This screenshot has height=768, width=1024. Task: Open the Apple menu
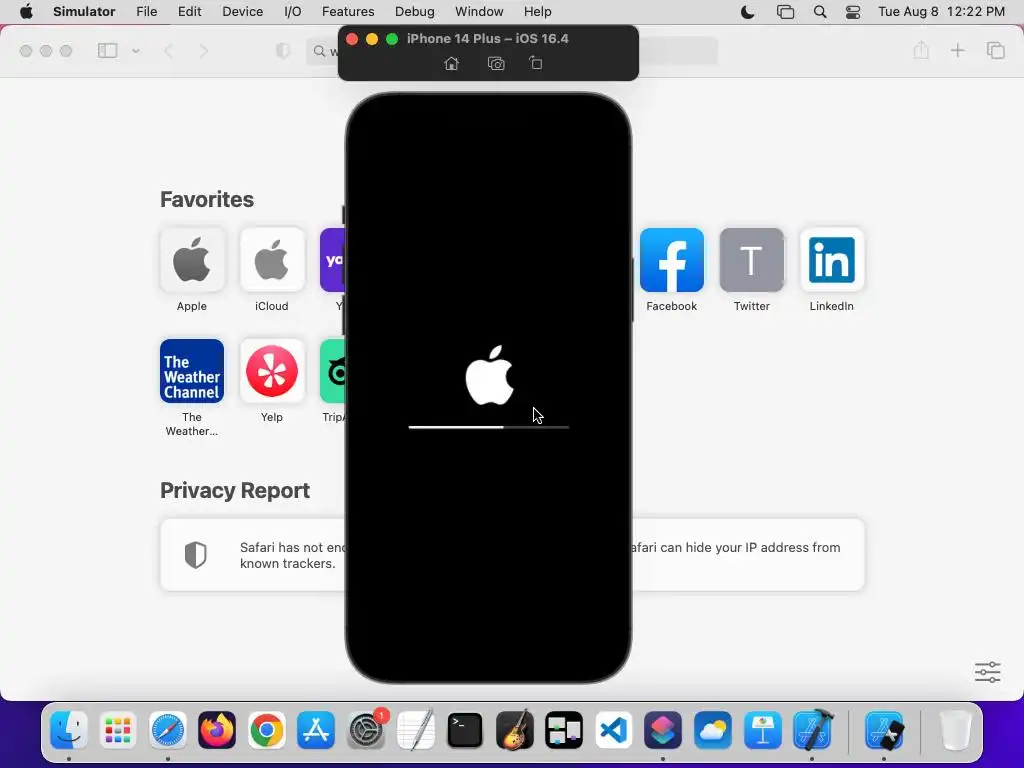pyautogui.click(x=26, y=12)
